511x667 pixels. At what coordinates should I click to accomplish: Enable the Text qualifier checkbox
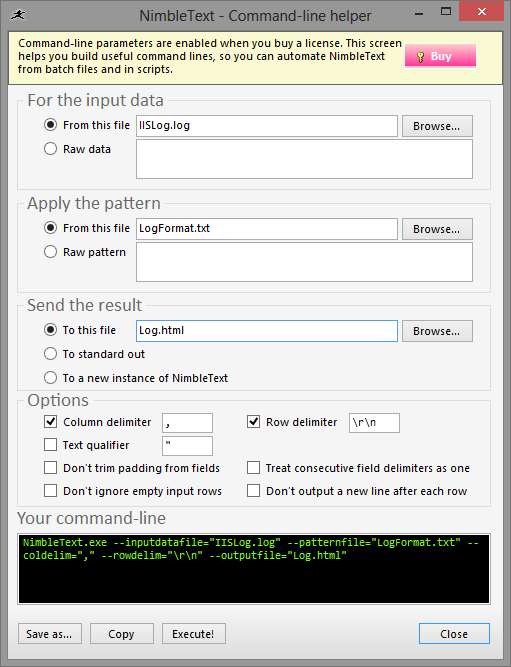coord(50,445)
